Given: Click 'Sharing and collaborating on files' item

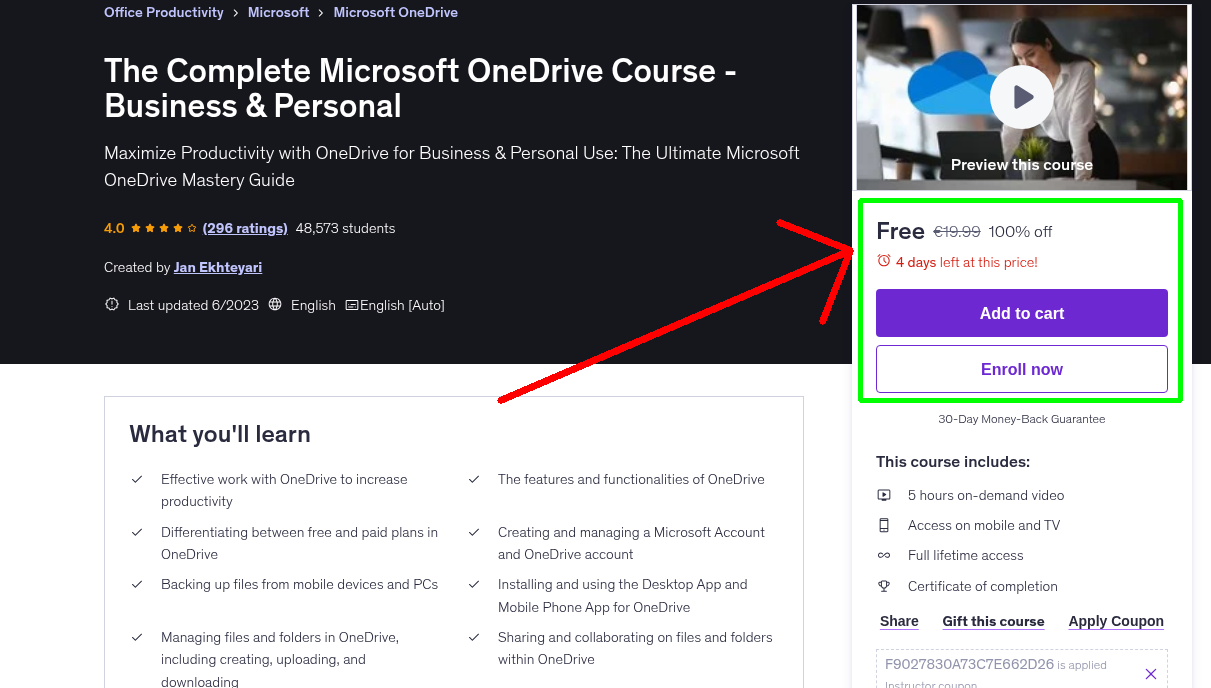Looking at the screenshot, I should tap(635, 648).
